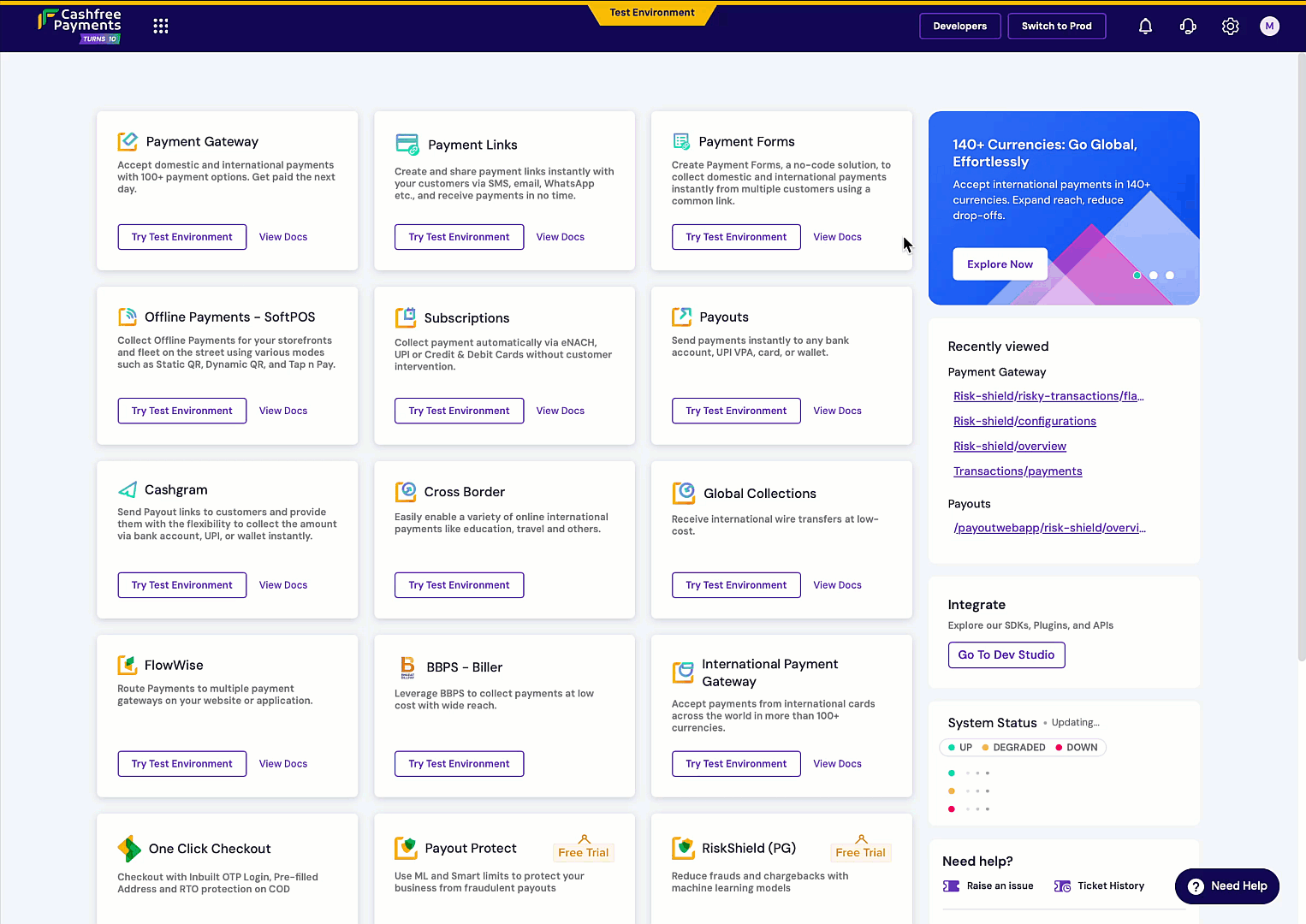The width and height of the screenshot is (1306, 924).
Task: Try Test Environment for Payment Forms
Action: [x=737, y=237]
